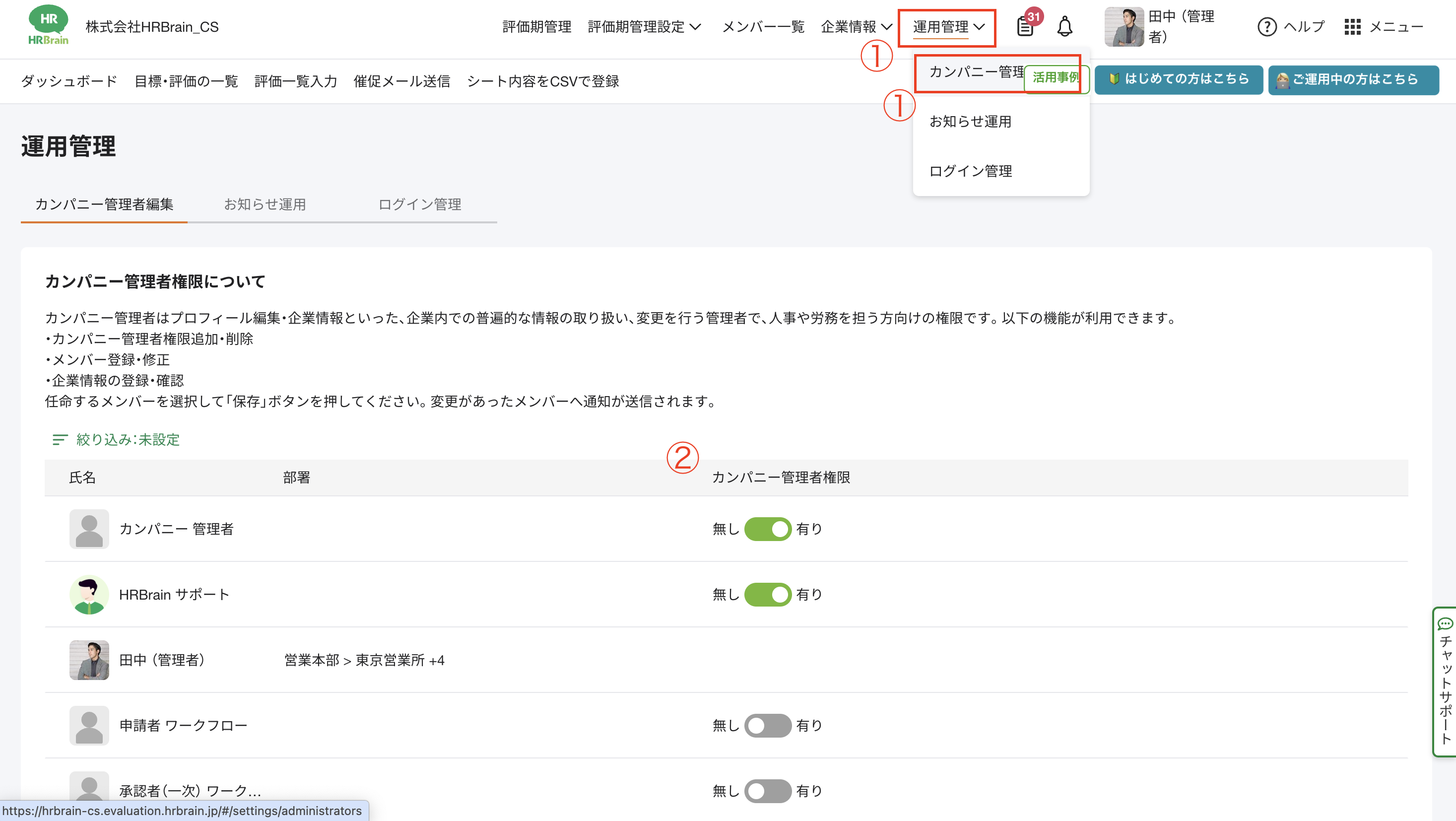Enable admin permission for 申請者 ワークフロー
1456x821 pixels.
pyautogui.click(x=768, y=725)
